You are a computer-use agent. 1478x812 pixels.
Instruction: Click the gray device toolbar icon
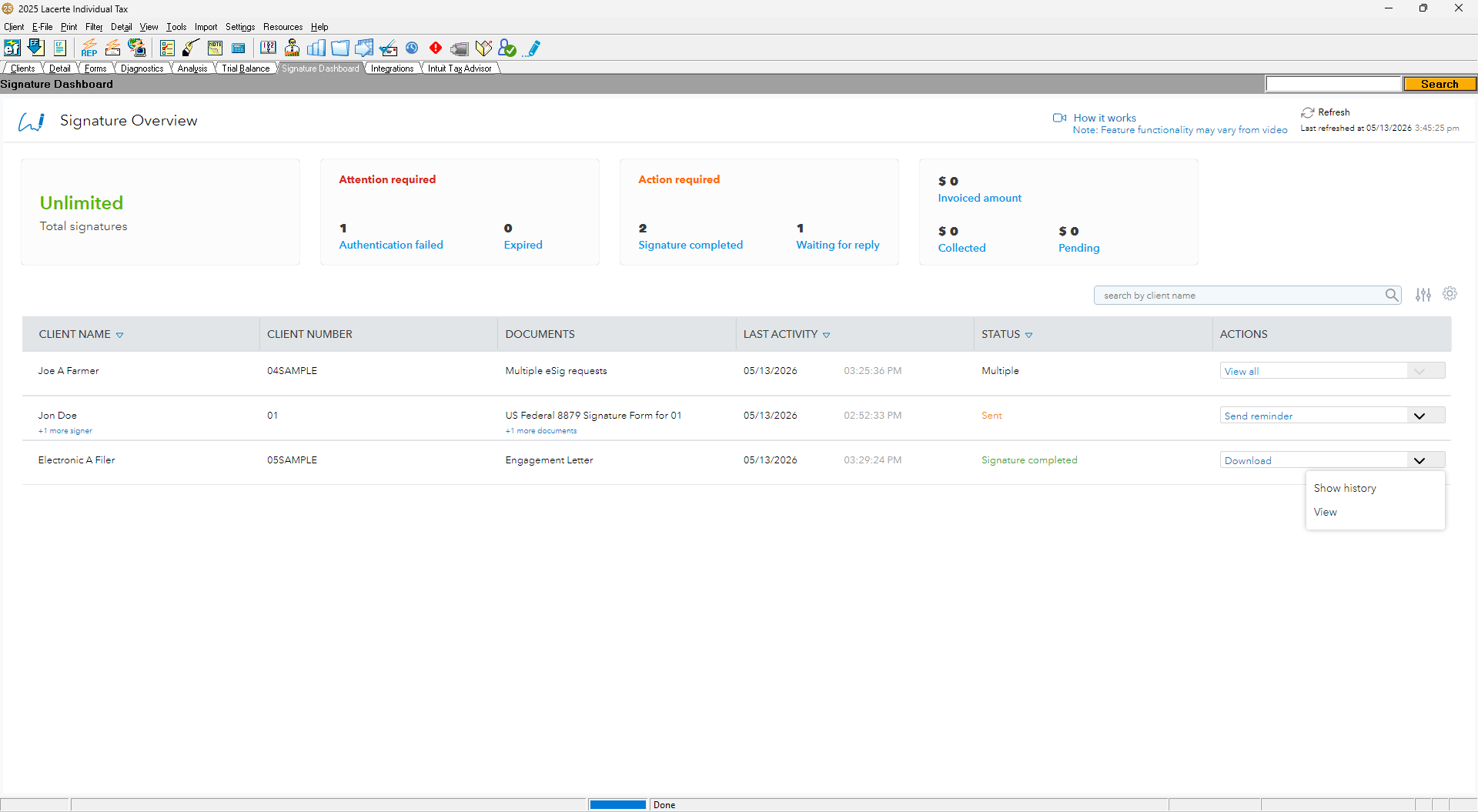(460, 48)
